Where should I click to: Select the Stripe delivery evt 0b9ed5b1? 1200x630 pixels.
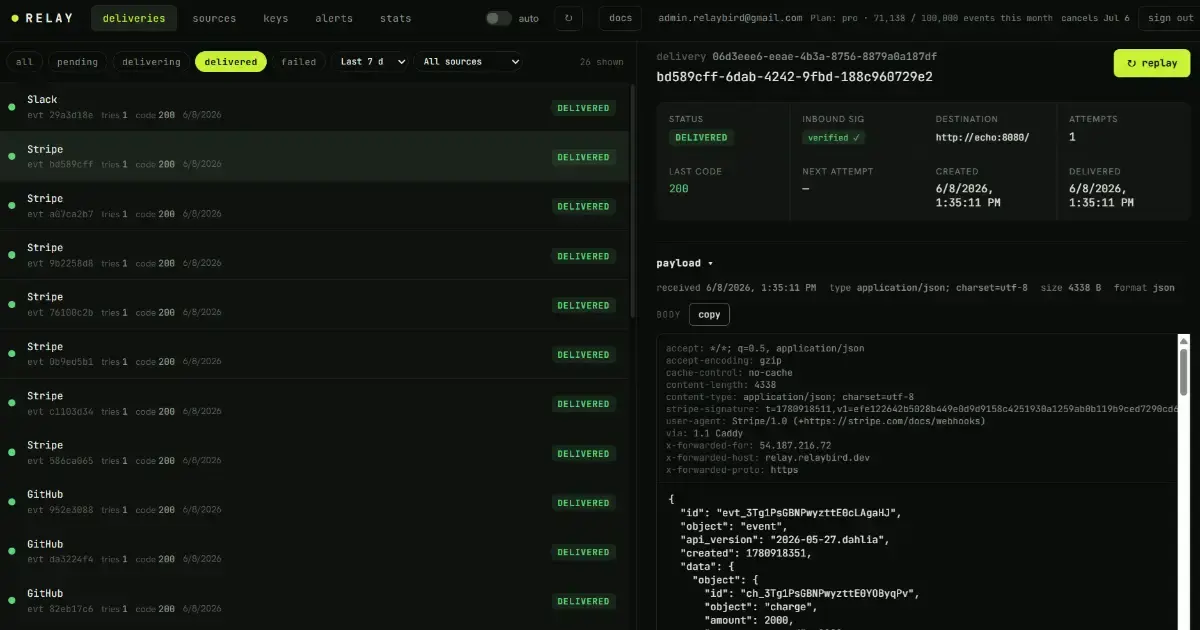[315, 354]
